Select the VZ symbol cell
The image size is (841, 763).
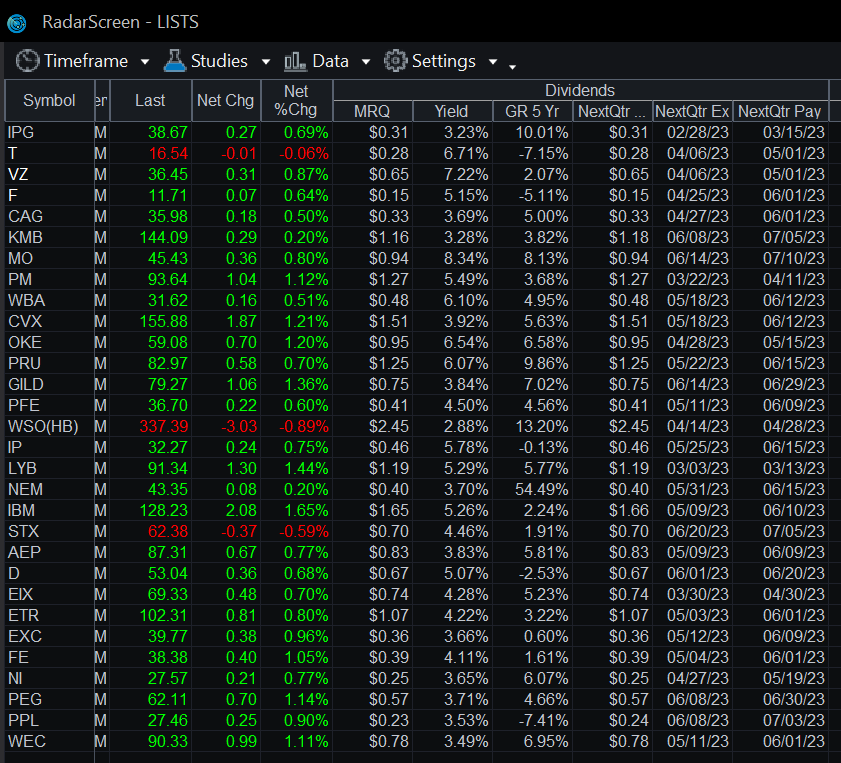click(x=49, y=174)
